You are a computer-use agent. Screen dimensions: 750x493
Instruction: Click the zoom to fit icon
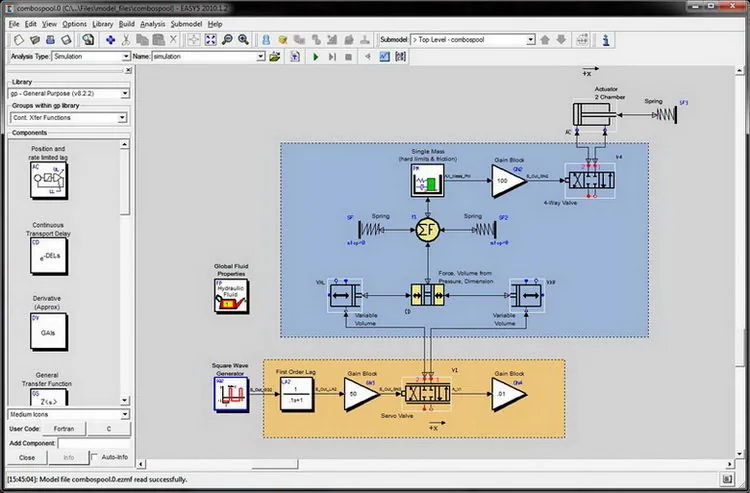(210, 40)
